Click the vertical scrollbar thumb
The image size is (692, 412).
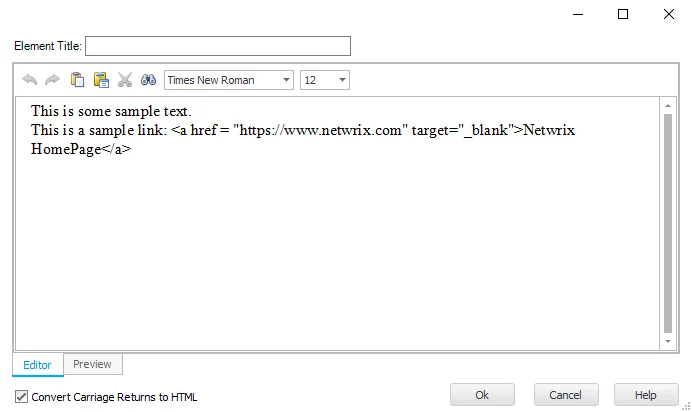click(x=668, y=223)
